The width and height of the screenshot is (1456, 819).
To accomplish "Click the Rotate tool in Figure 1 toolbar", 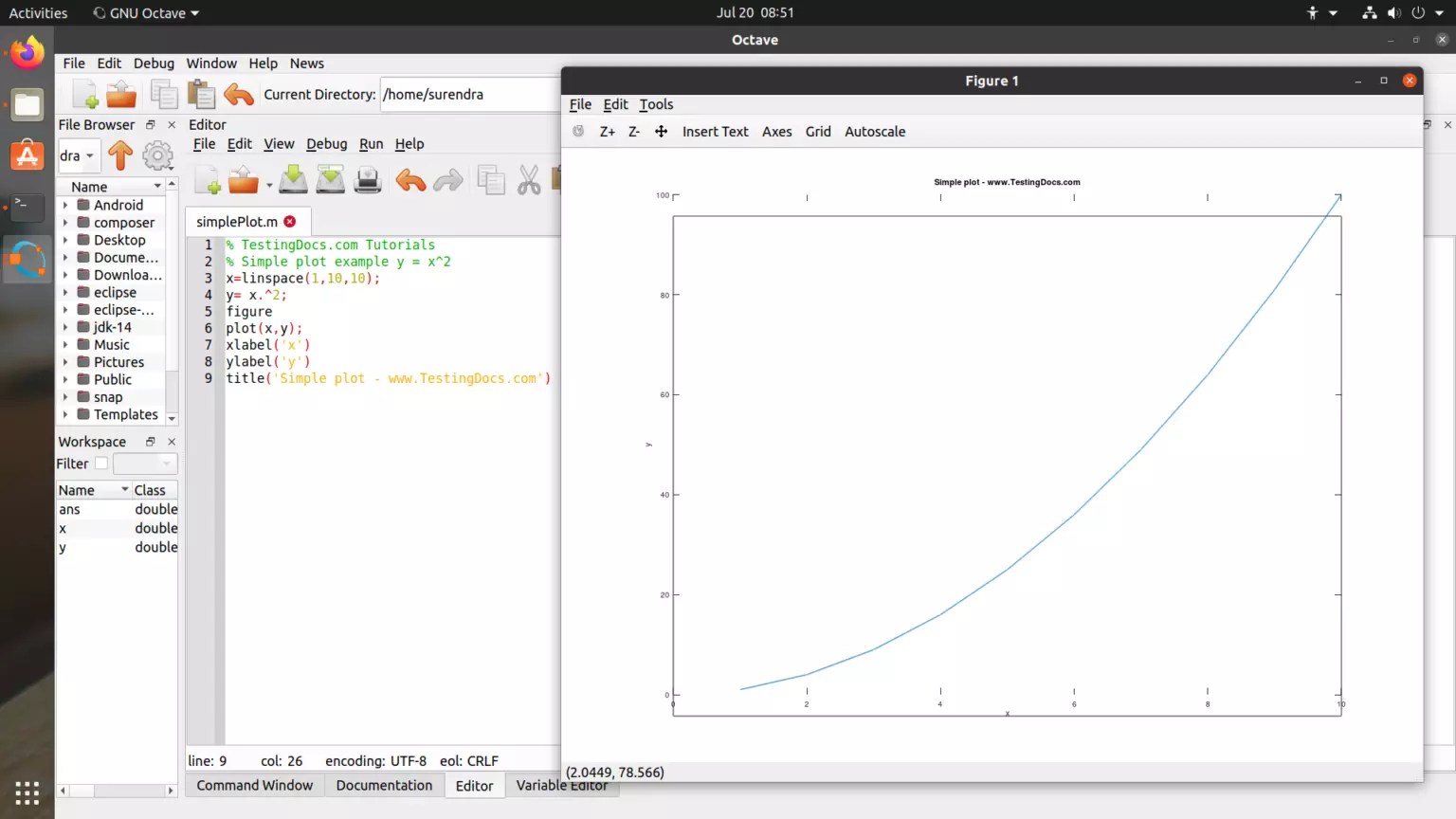I will 578,131.
